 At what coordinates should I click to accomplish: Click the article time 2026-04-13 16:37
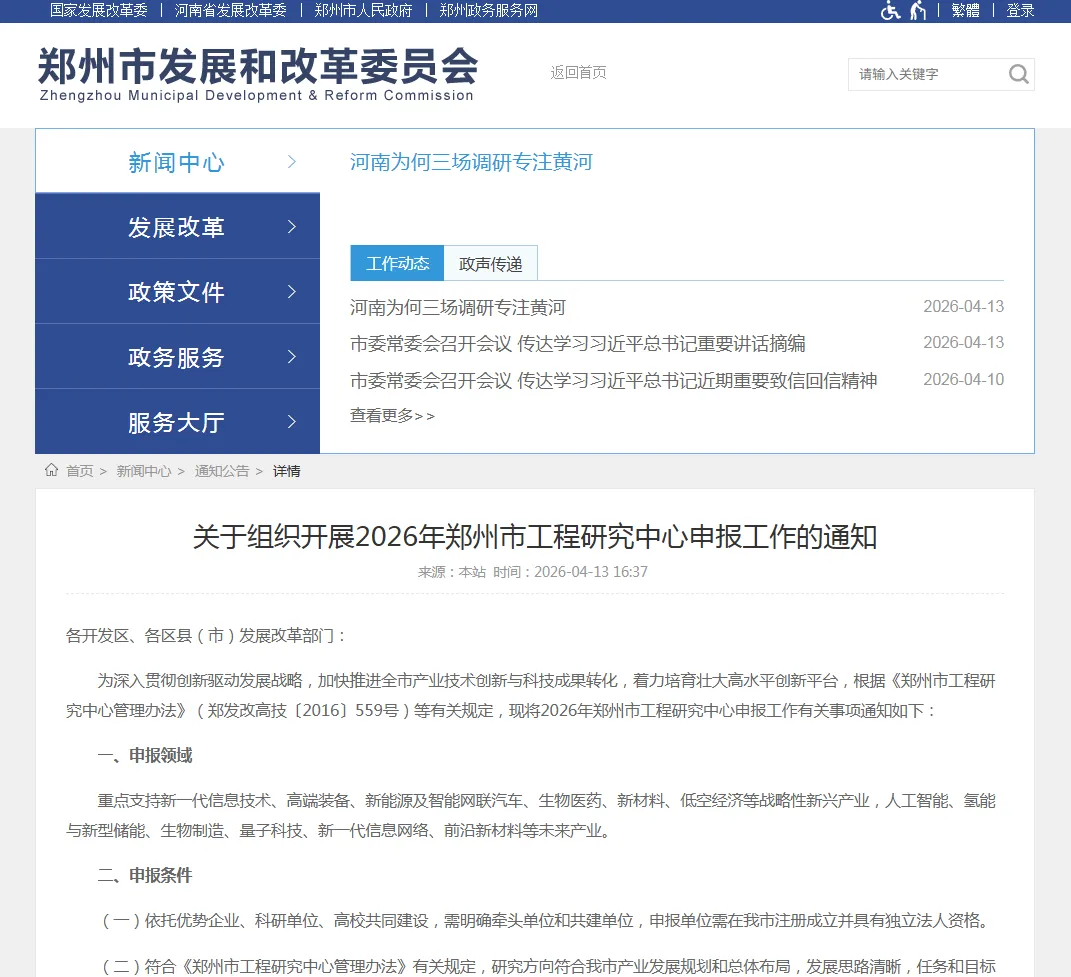click(591, 572)
